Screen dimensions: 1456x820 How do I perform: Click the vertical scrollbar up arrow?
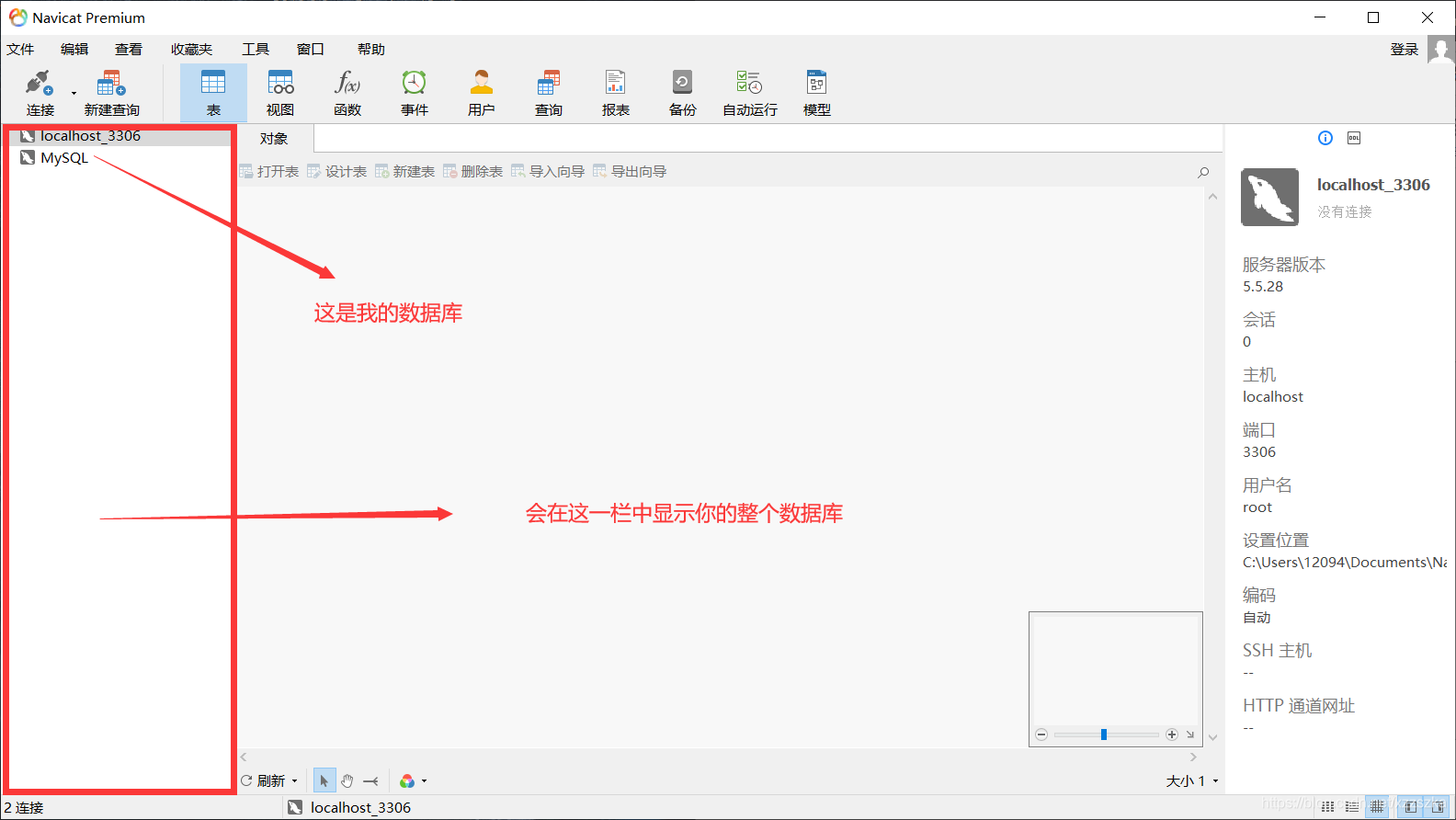(x=1212, y=197)
